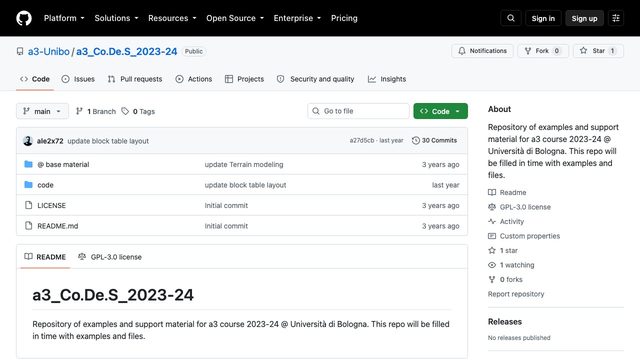Click the Go to file search field
This screenshot has height=360, width=640.
(x=358, y=111)
